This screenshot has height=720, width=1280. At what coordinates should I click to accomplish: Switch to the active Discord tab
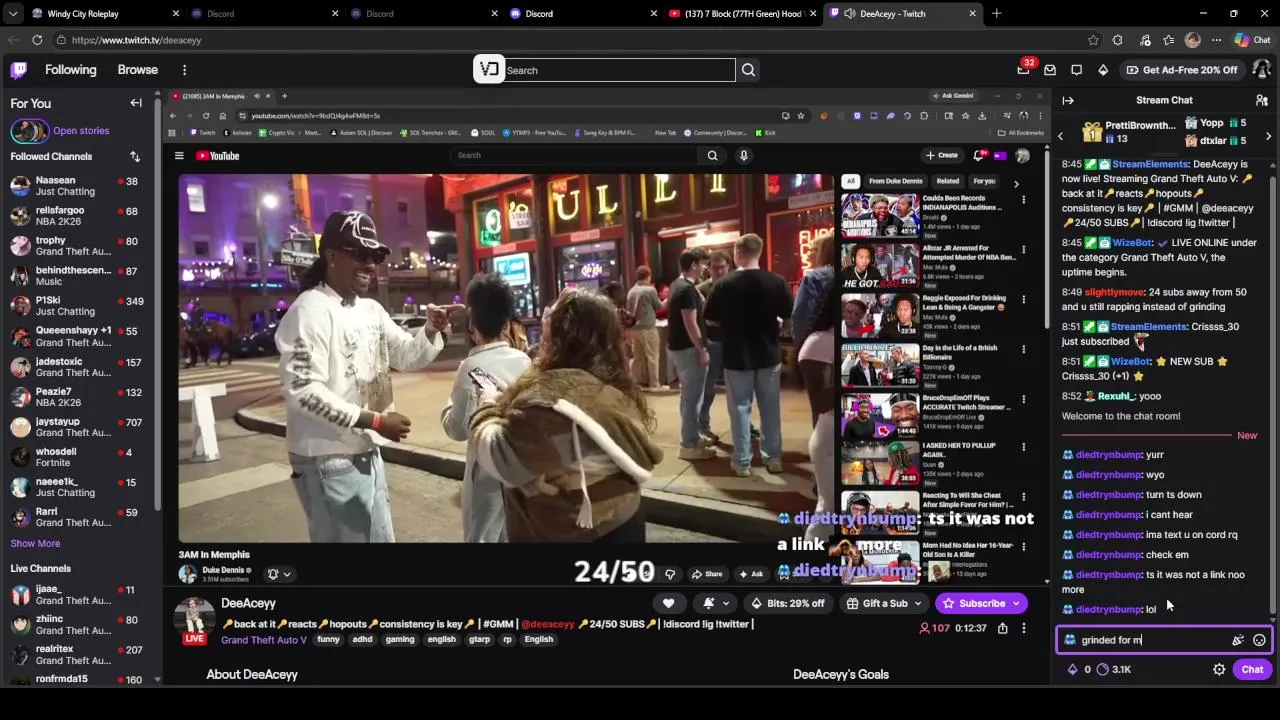pos(574,14)
